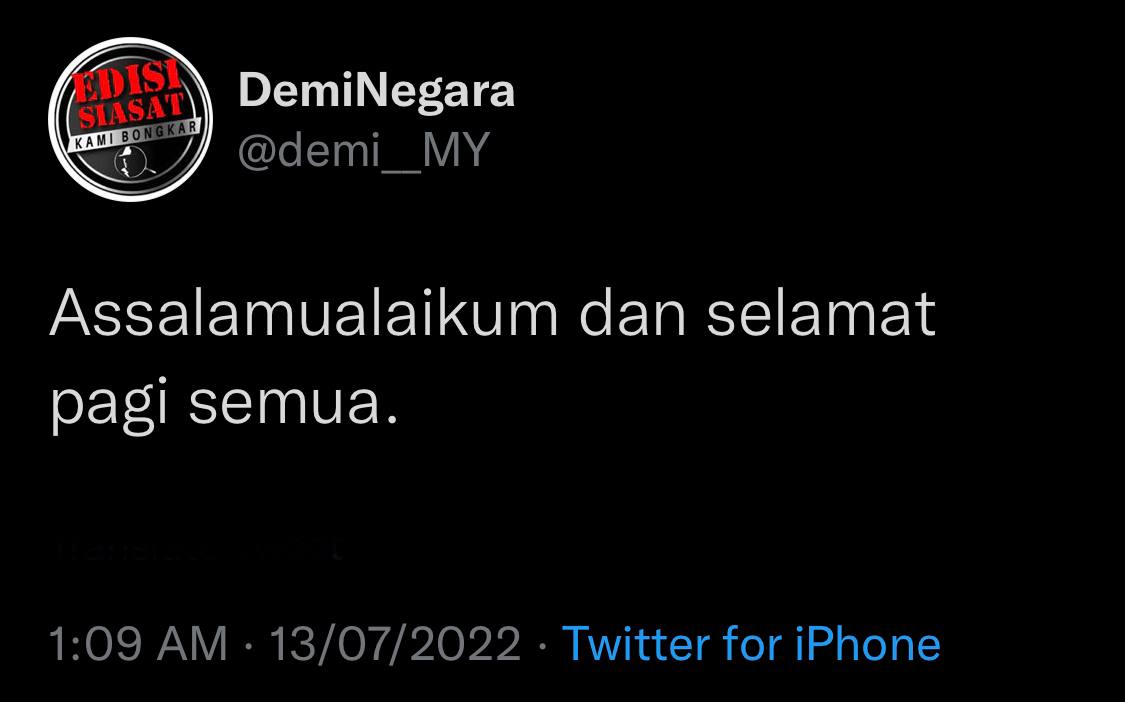Click the white ring border of the avatar

131,42
